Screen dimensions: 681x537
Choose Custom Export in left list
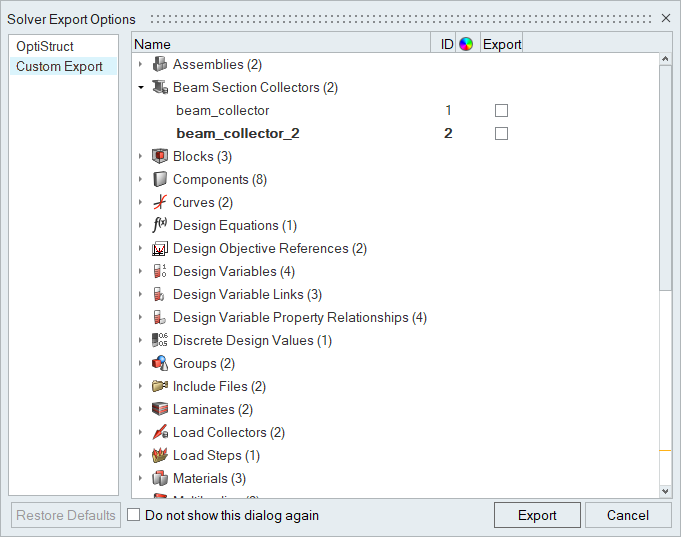pyautogui.click(x=59, y=67)
